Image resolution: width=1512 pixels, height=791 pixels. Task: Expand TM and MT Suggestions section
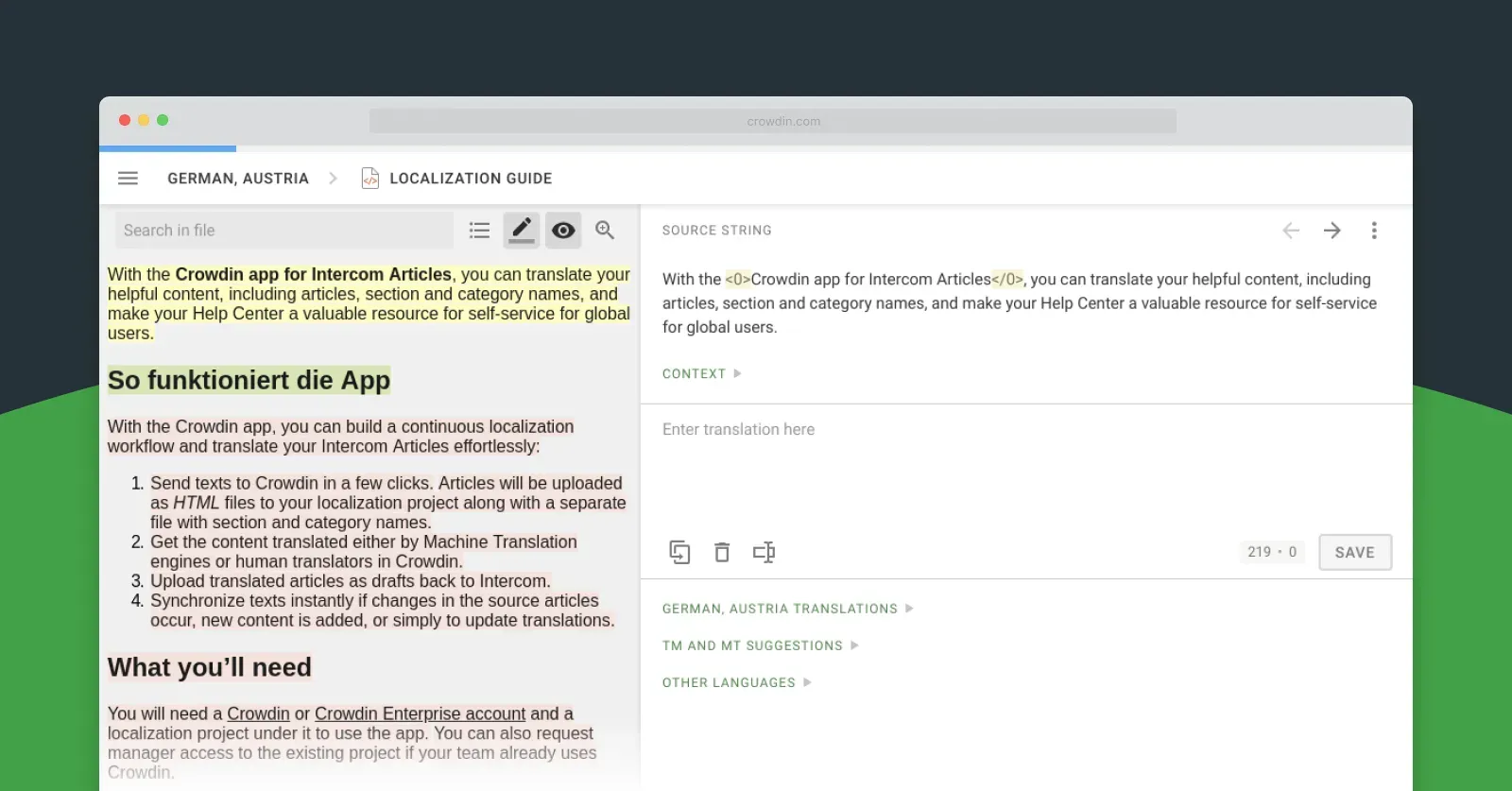(760, 645)
